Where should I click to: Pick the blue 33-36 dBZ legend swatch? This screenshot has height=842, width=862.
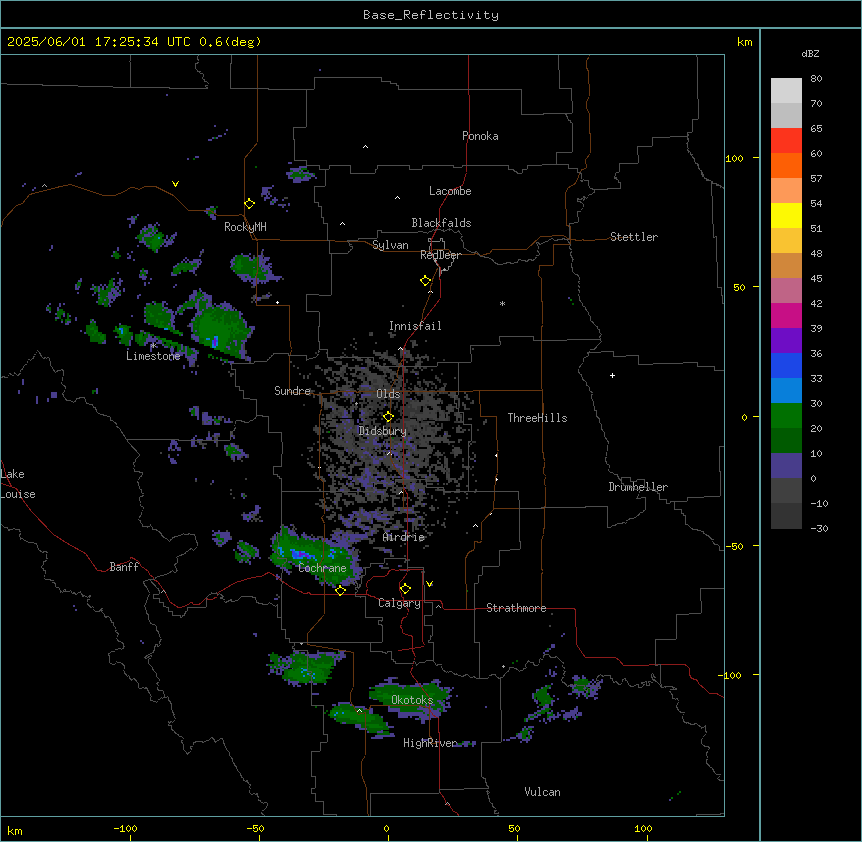tap(786, 365)
